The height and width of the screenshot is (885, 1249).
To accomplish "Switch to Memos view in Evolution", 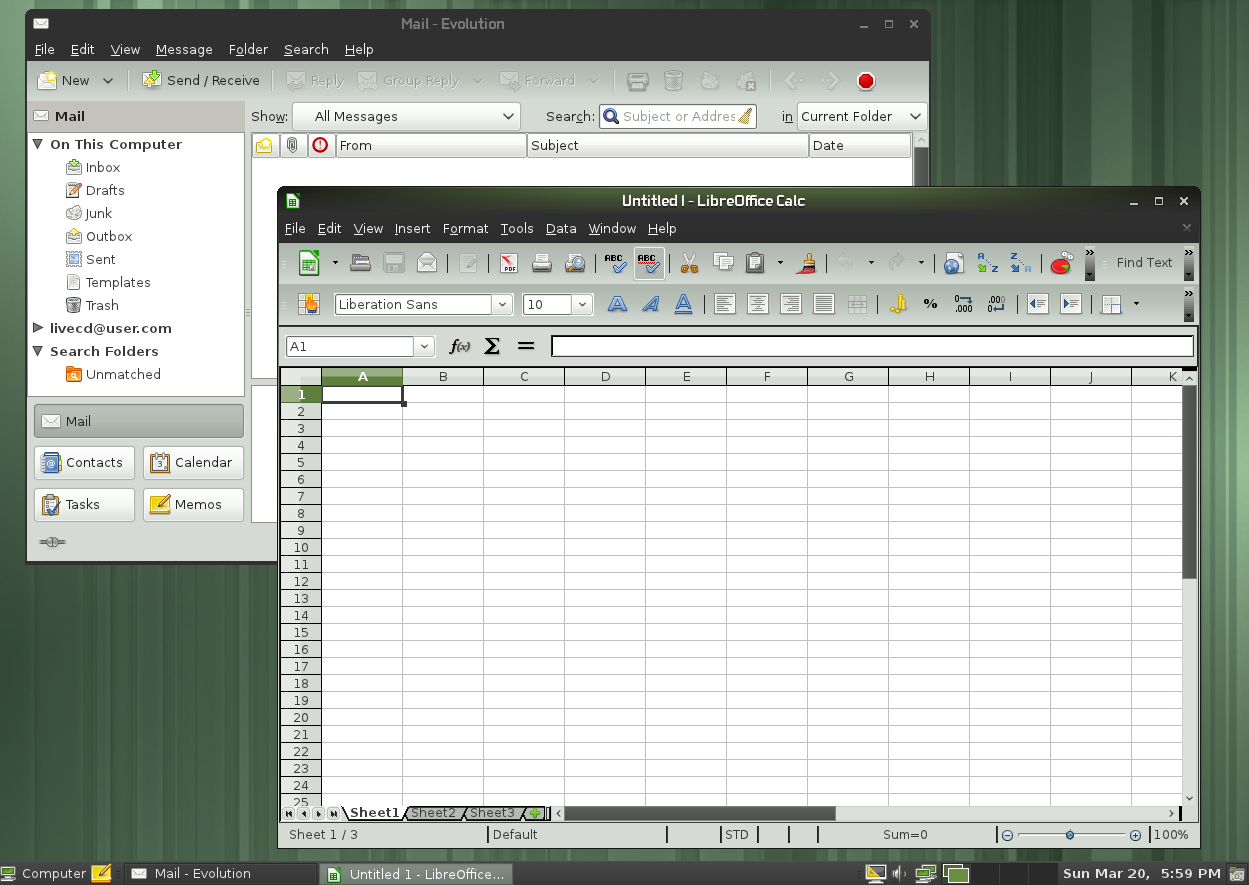I will (193, 505).
